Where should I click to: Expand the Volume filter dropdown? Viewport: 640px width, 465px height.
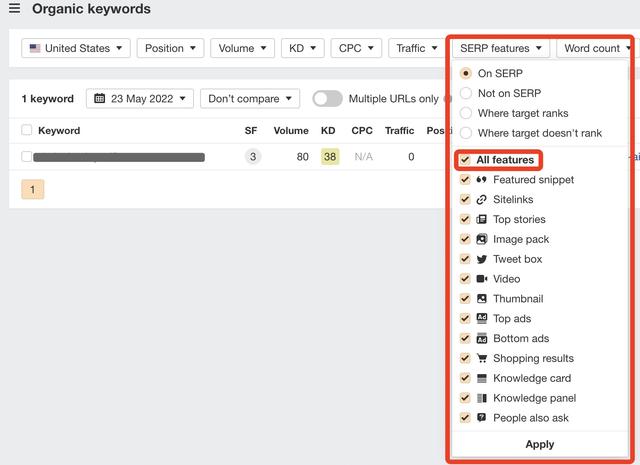pos(243,48)
